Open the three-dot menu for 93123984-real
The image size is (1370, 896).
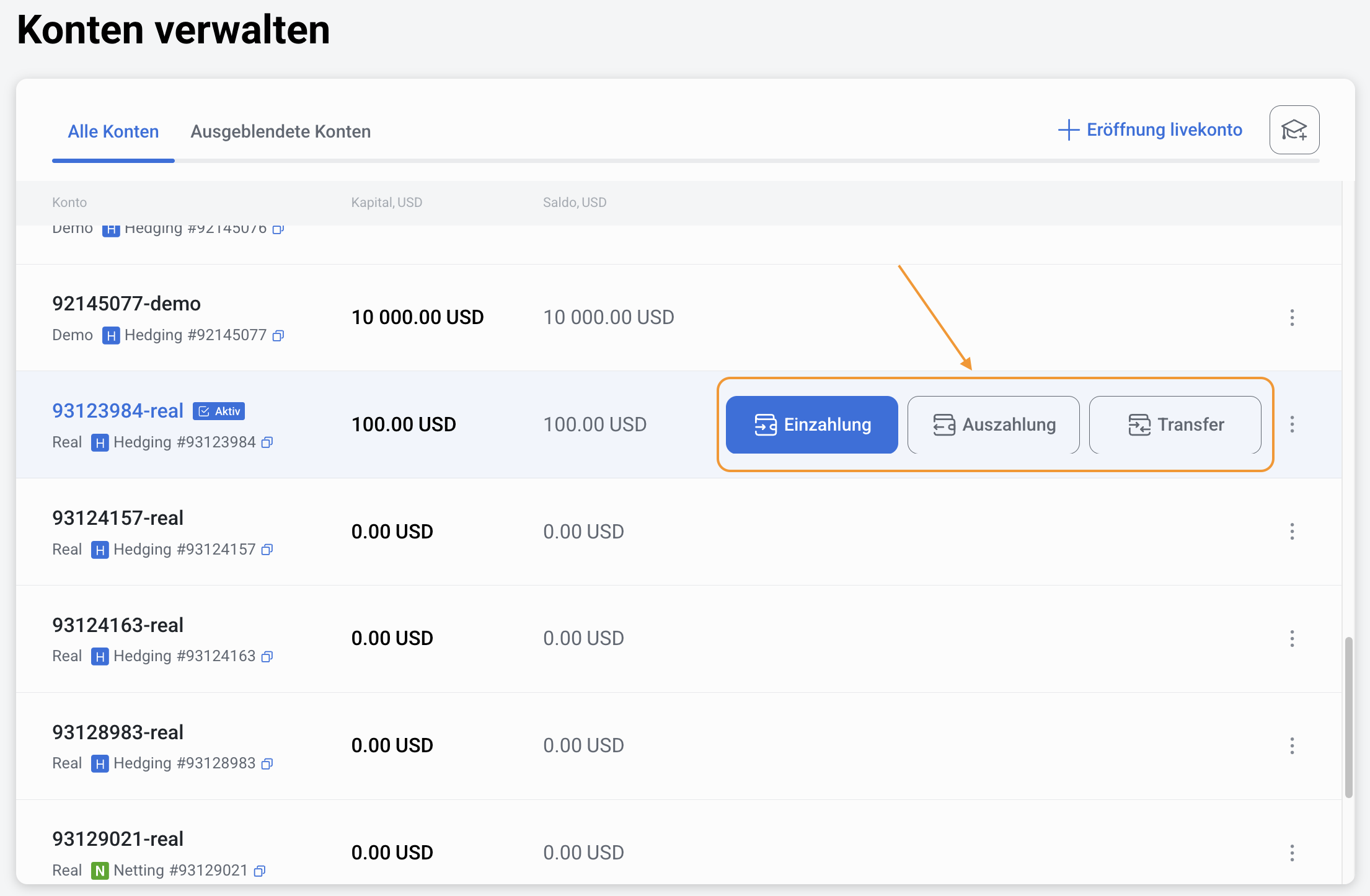click(1292, 424)
